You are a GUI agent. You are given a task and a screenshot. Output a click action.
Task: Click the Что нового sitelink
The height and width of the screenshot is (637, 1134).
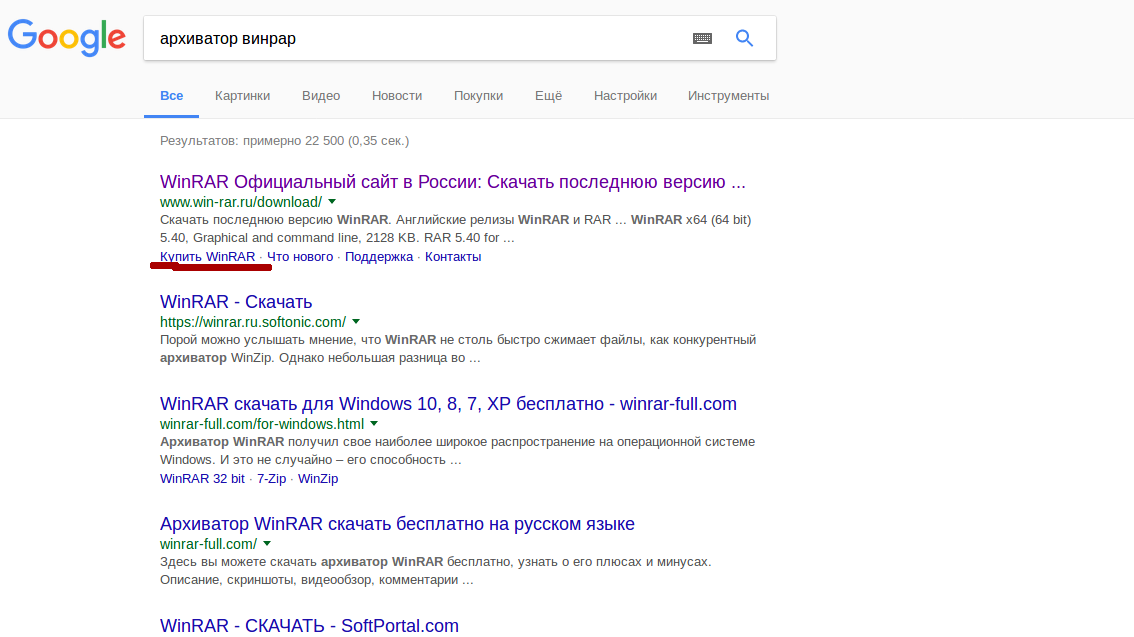300,257
